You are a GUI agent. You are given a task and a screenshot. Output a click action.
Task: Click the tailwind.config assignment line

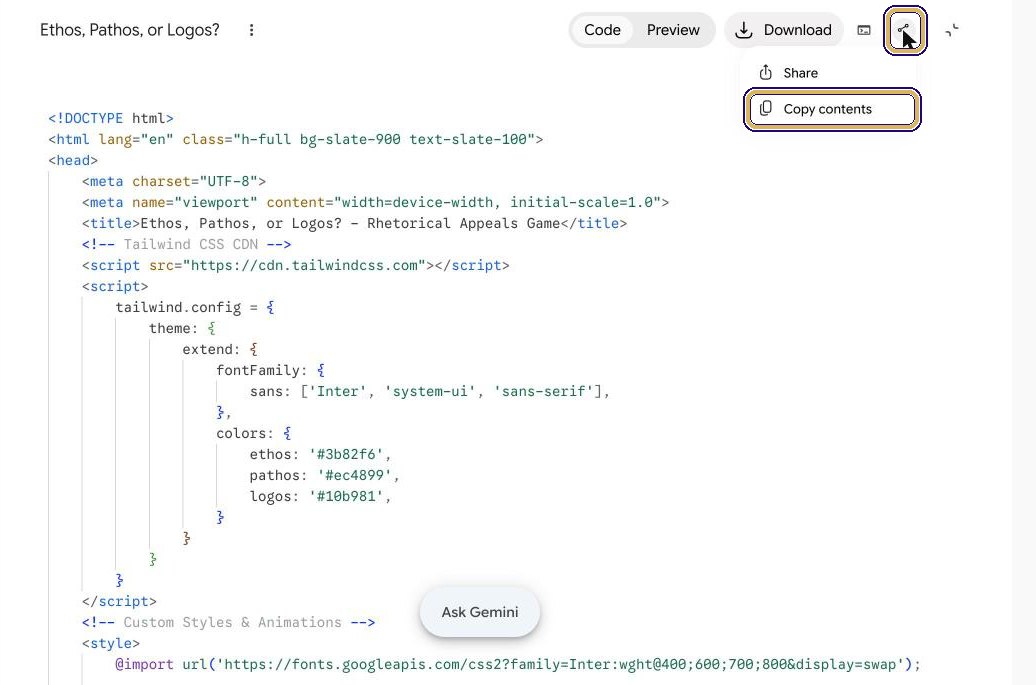coord(195,307)
